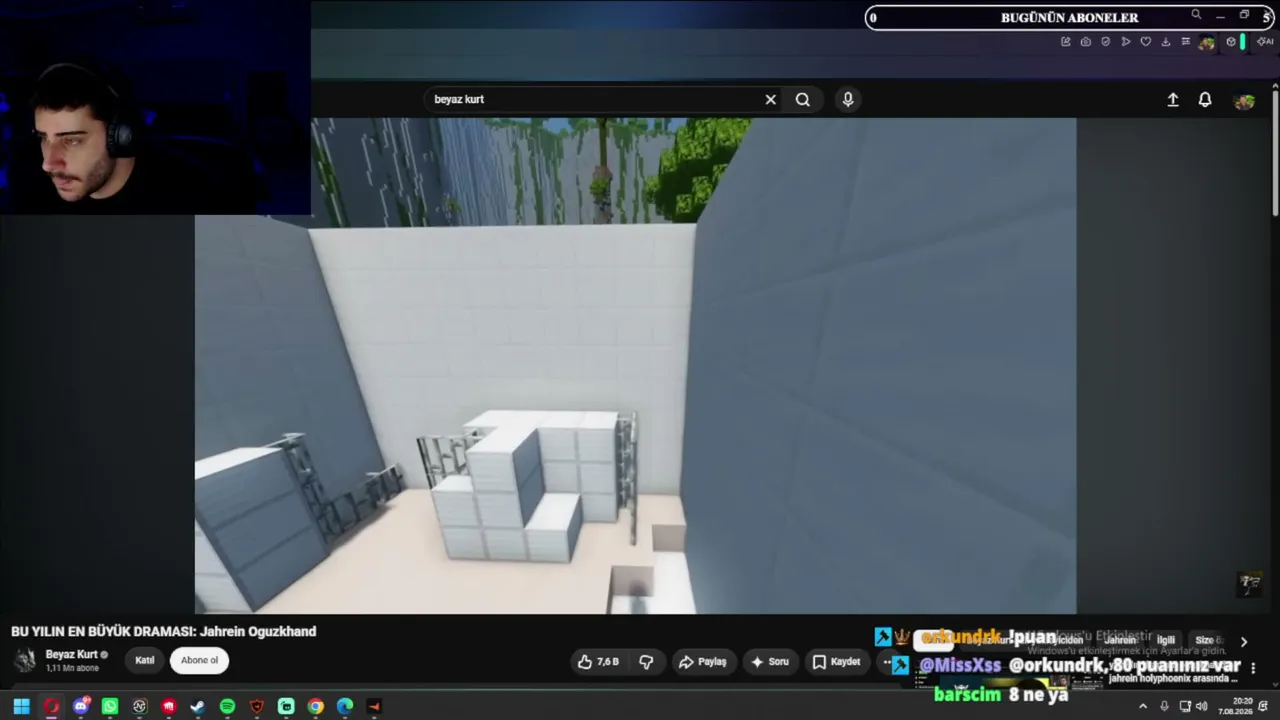Click the Katıl join button
This screenshot has width=1280, height=720.
[x=145, y=661]
